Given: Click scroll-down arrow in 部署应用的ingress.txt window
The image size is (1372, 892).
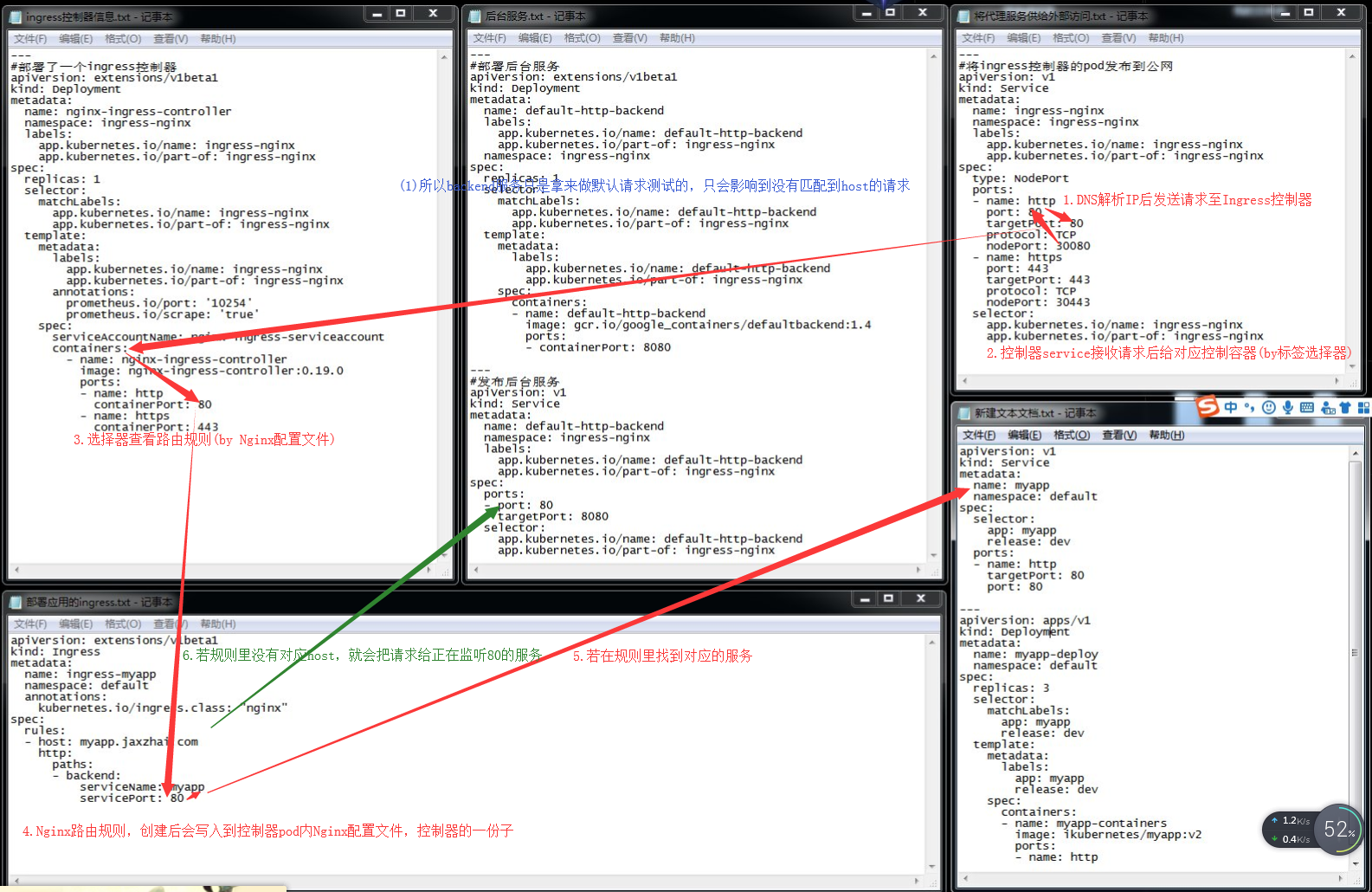Looking at the screenshot, I should point(932,866).
